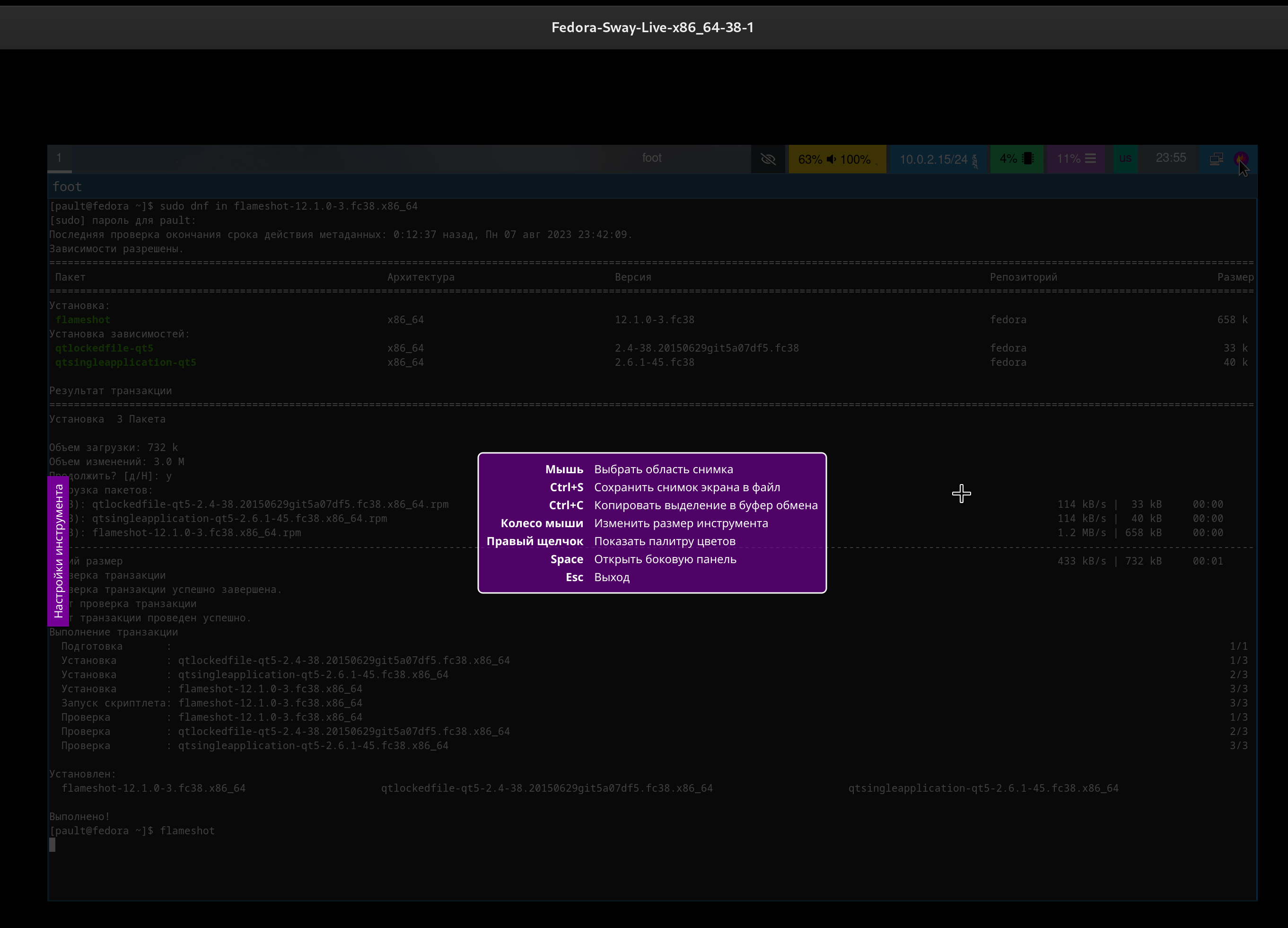The image size is (1288, 928).
Task: Click the final prompt line running flameshot
Action: [132, 831]
